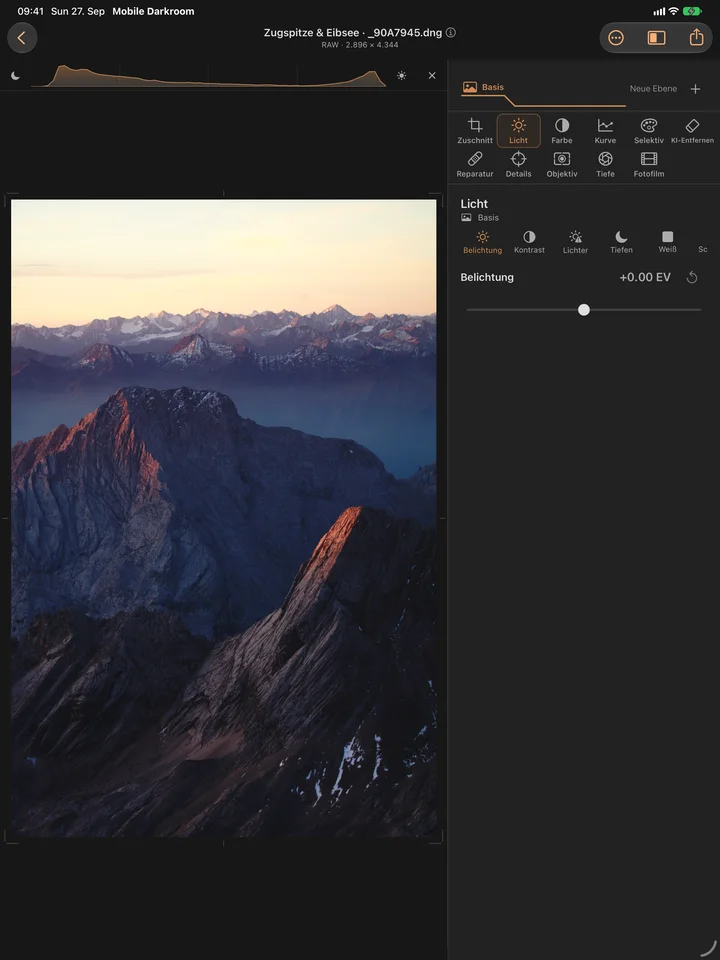Screen dimensions: 720x960
Task: Reset the Belichtung value
Action: (x=692, y=277)
